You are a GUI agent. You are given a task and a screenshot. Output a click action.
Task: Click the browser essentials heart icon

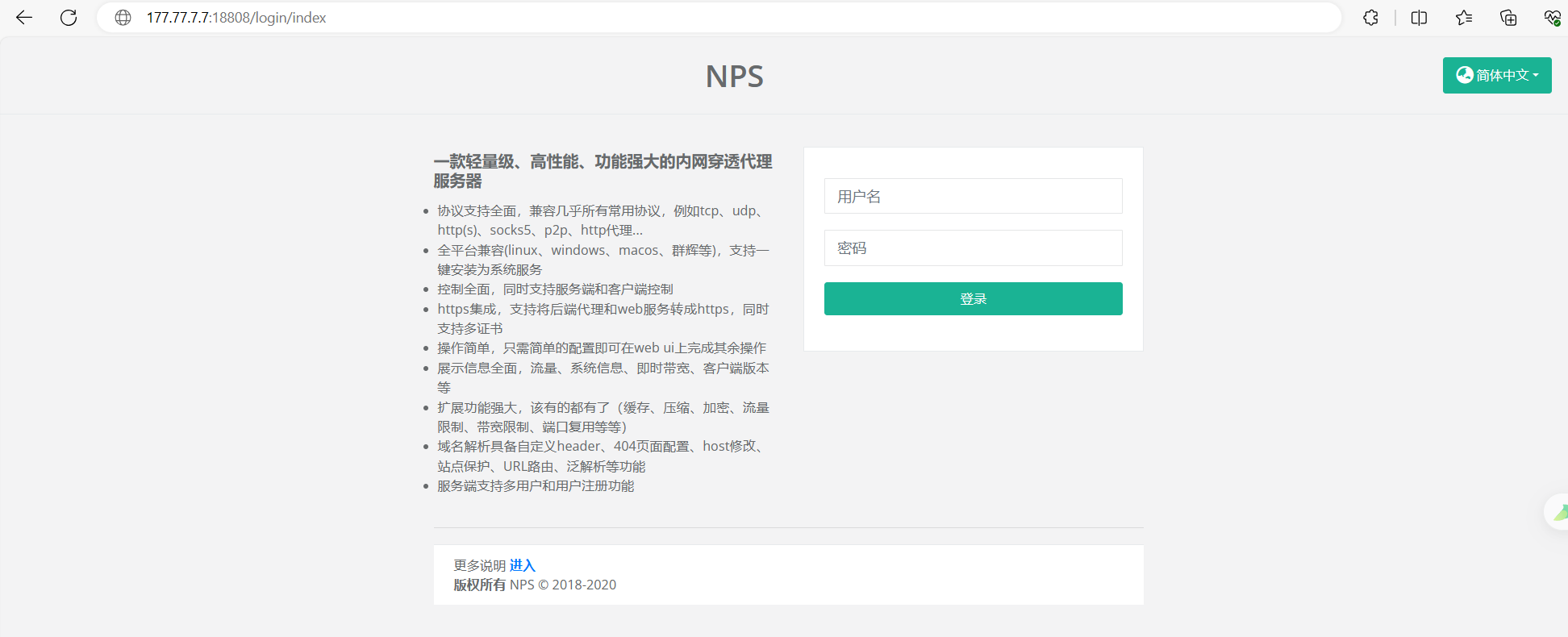click(1552, 18)
